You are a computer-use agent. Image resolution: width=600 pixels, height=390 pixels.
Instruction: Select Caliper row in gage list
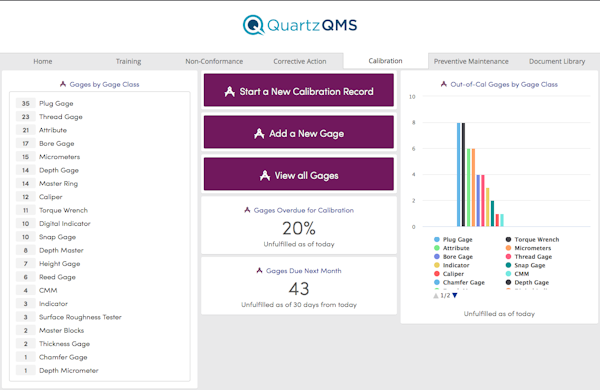pyautogui.click(x=99, y=197)
